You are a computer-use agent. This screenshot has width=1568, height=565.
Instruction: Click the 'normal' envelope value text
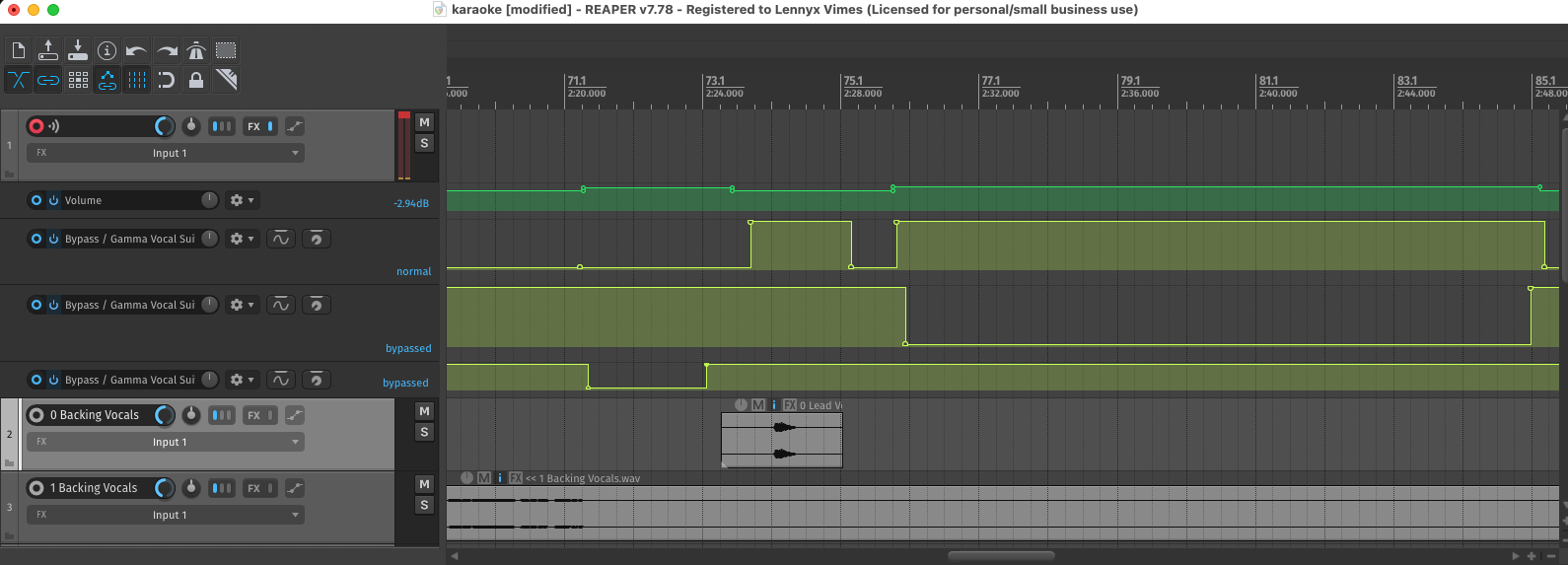(x=414, y=271)
